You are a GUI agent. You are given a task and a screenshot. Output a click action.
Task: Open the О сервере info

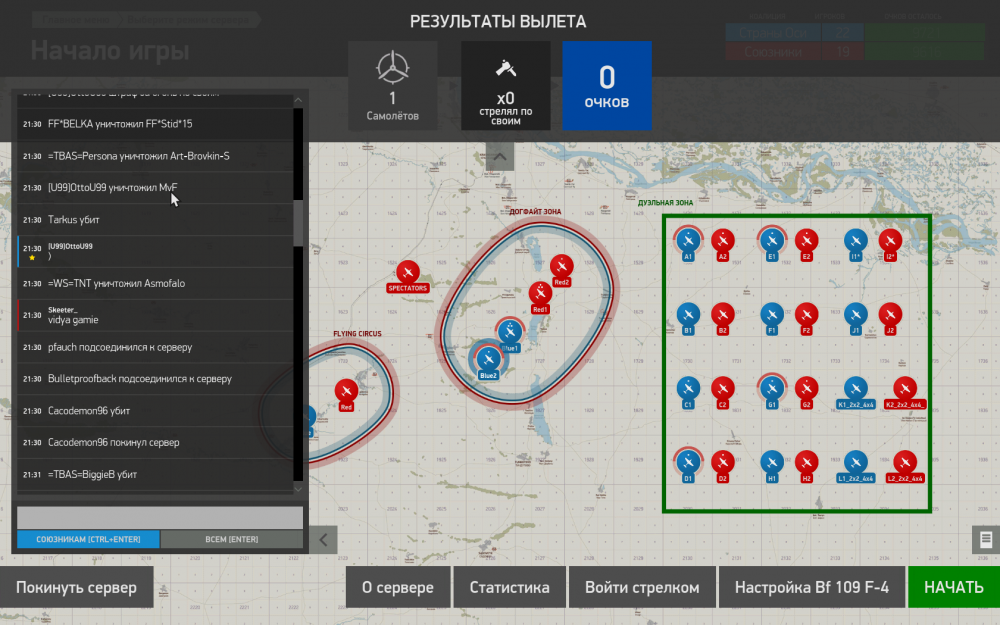398,587
